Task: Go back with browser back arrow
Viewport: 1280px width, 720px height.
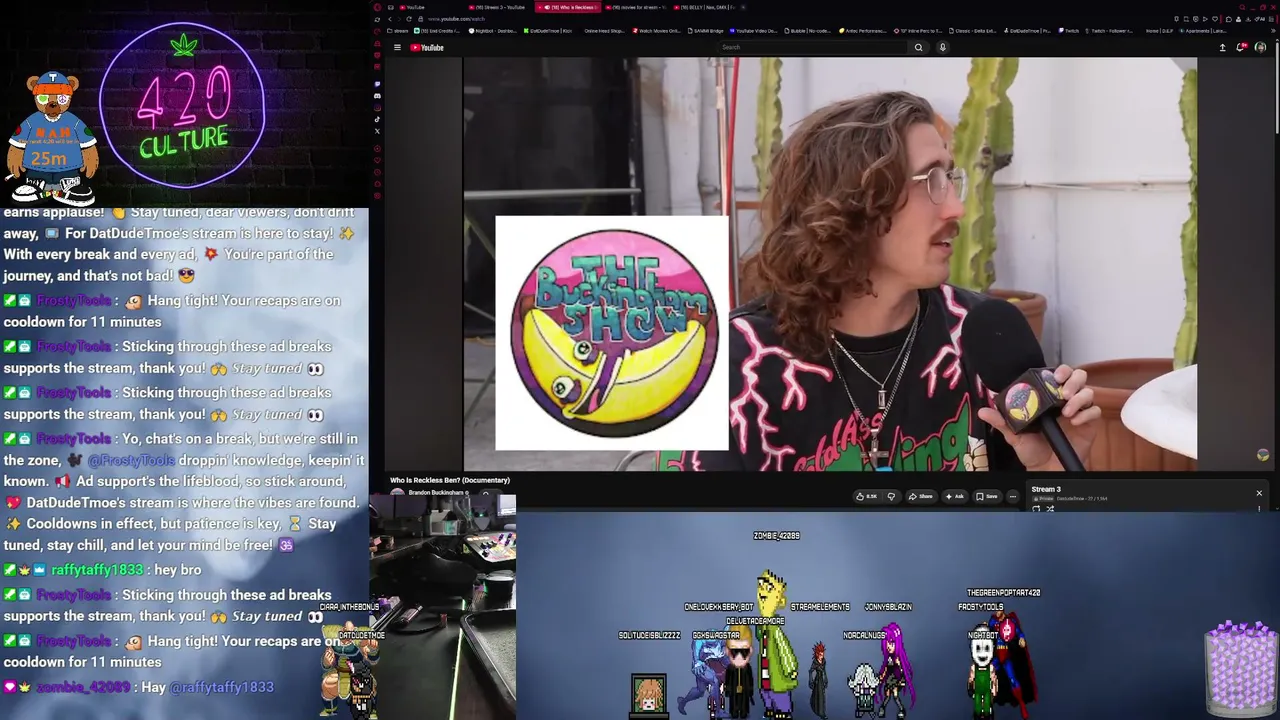Action: tap(390, 19)
